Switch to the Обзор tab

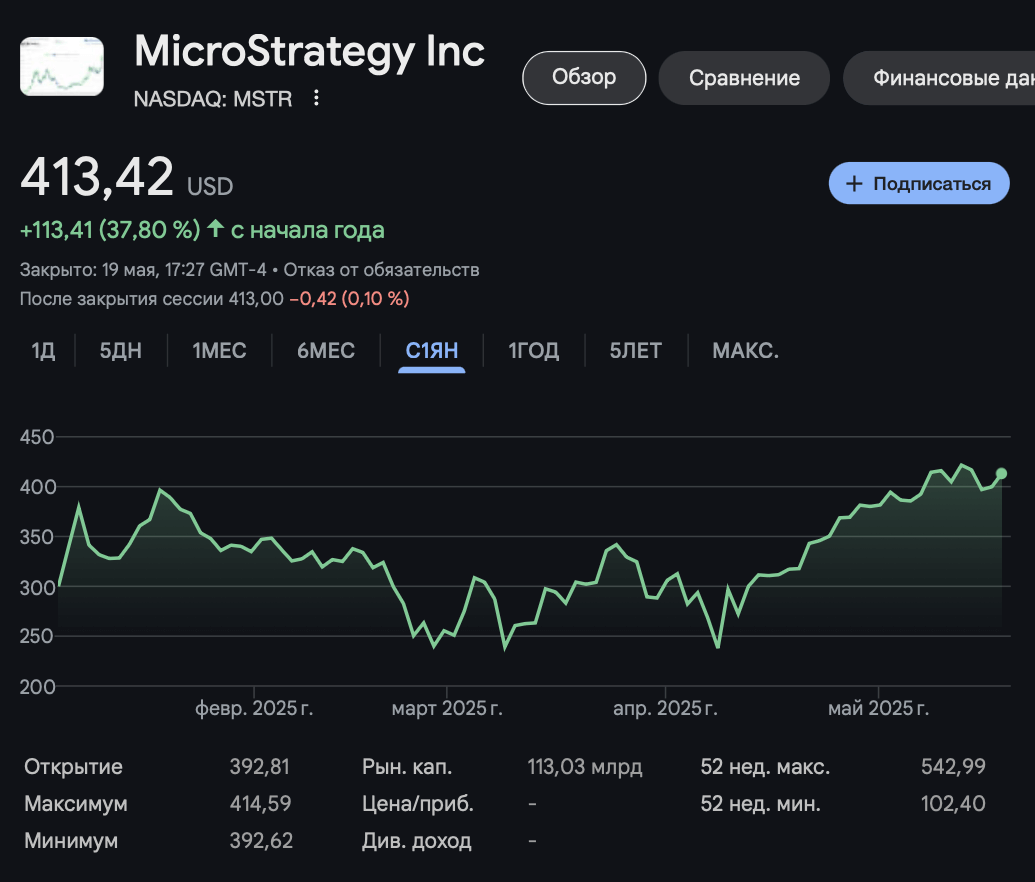[584, 77]
